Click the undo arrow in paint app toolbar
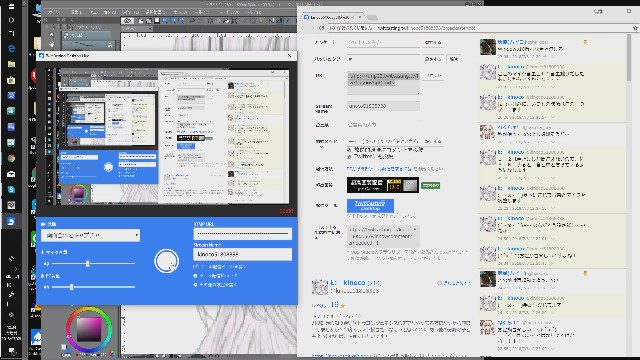 tap(191, 20)
